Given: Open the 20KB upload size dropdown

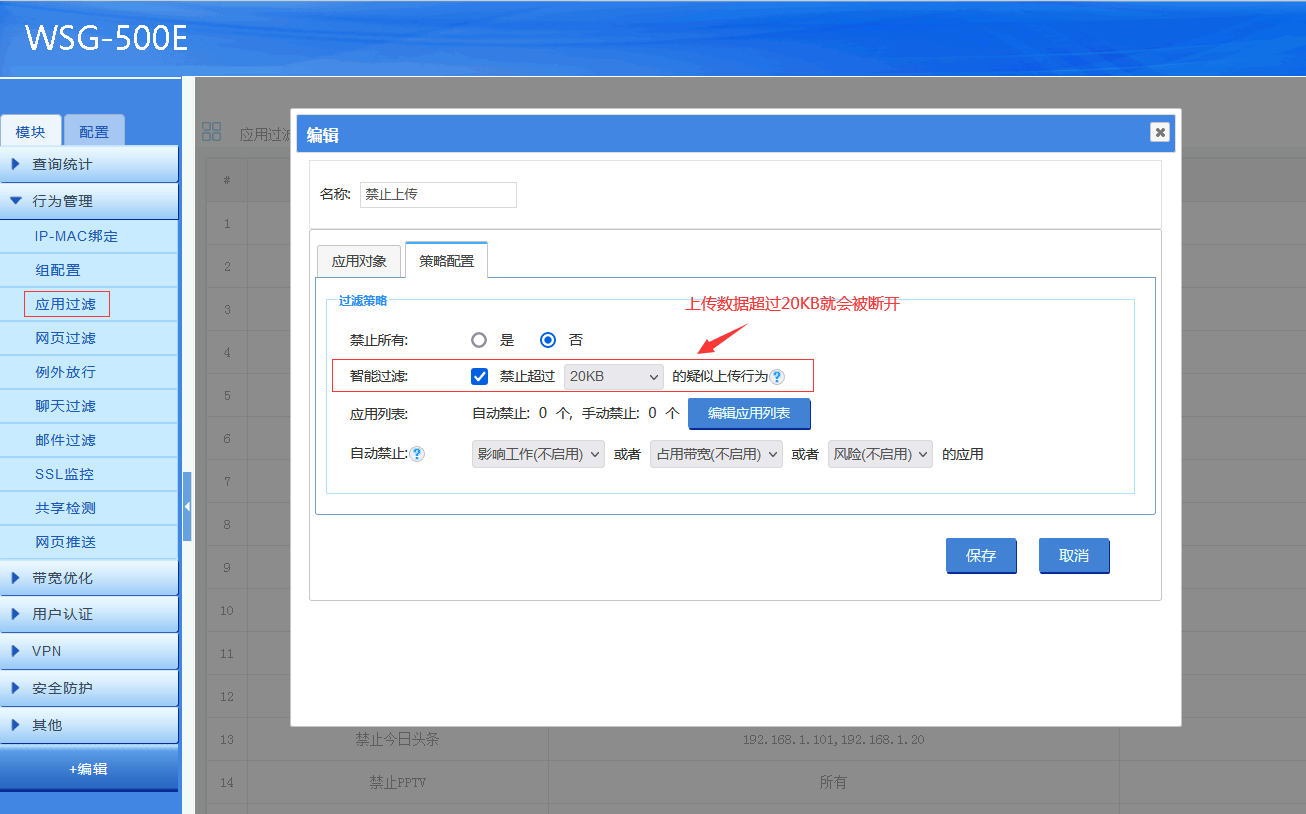Looking at the screenshot, I should point(614,377).
